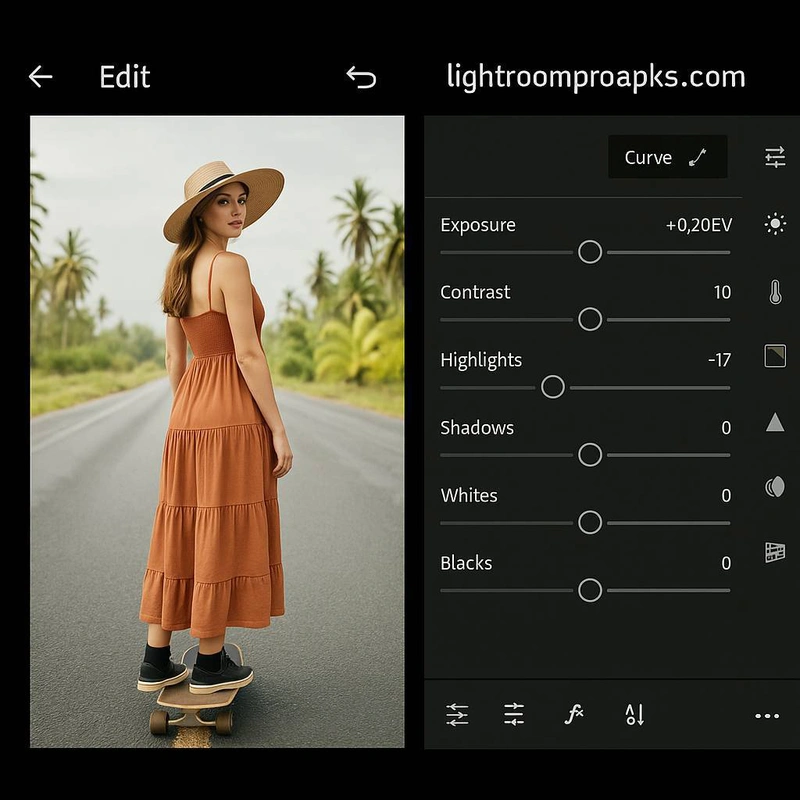800x800 pixels.
Task: Select the Color panel thermometer icon
Action: 775,290
